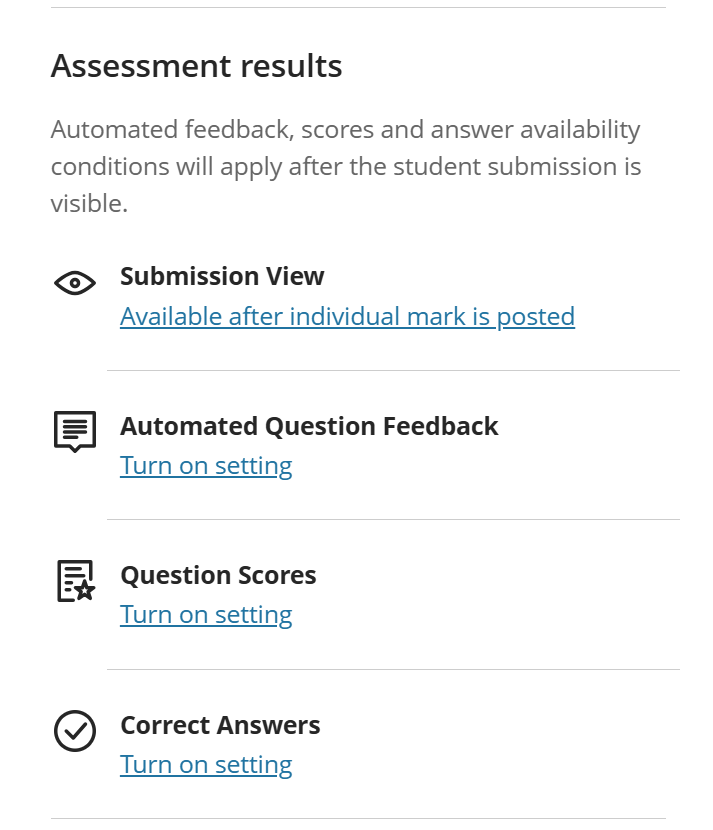
Task: Click the Assessment results section title
Action: (196, 66)
